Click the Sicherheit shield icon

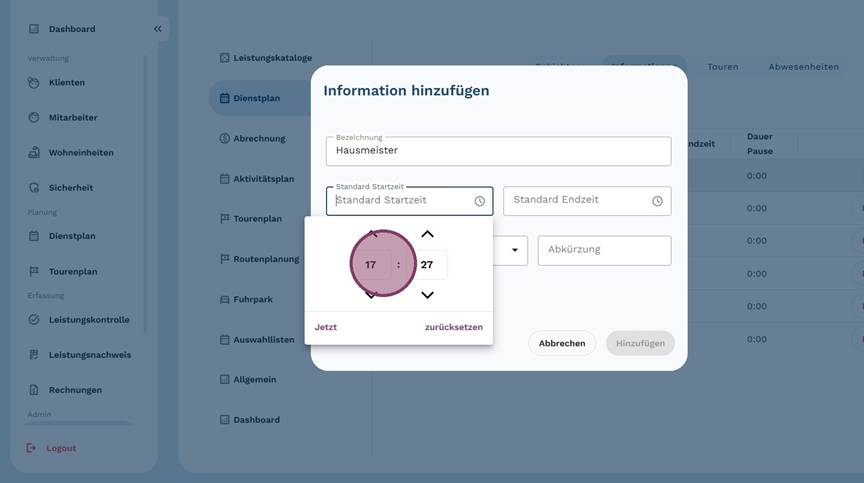click(x=34, y=188)
